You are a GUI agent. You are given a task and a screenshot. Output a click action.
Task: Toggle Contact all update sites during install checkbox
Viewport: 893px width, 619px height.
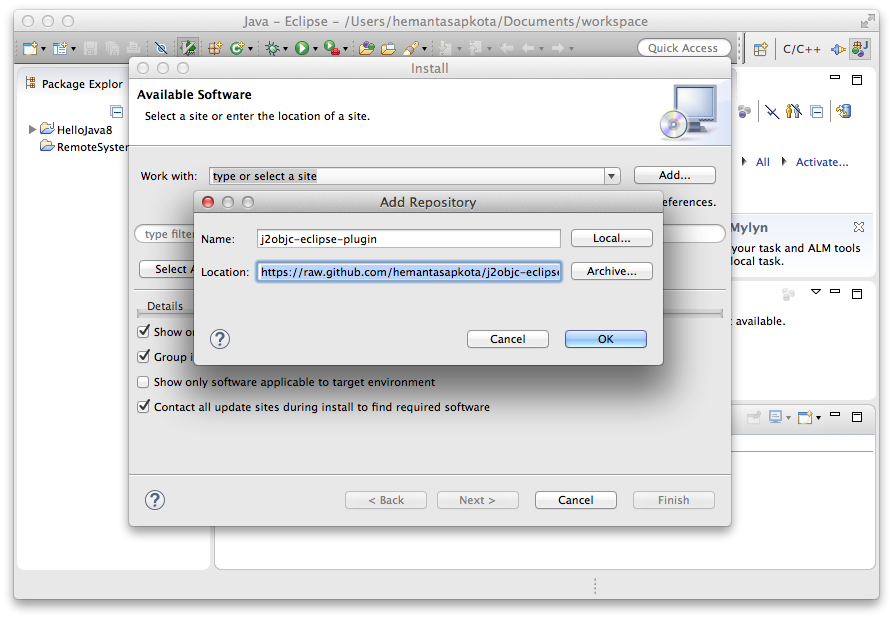coord(144,407)
